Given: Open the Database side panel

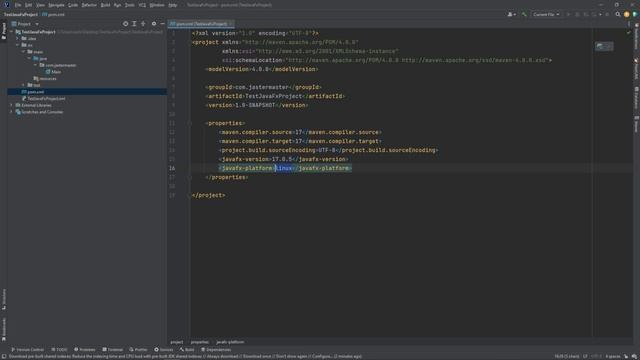Looking at the screenshot, I should [x=636, y=98].
